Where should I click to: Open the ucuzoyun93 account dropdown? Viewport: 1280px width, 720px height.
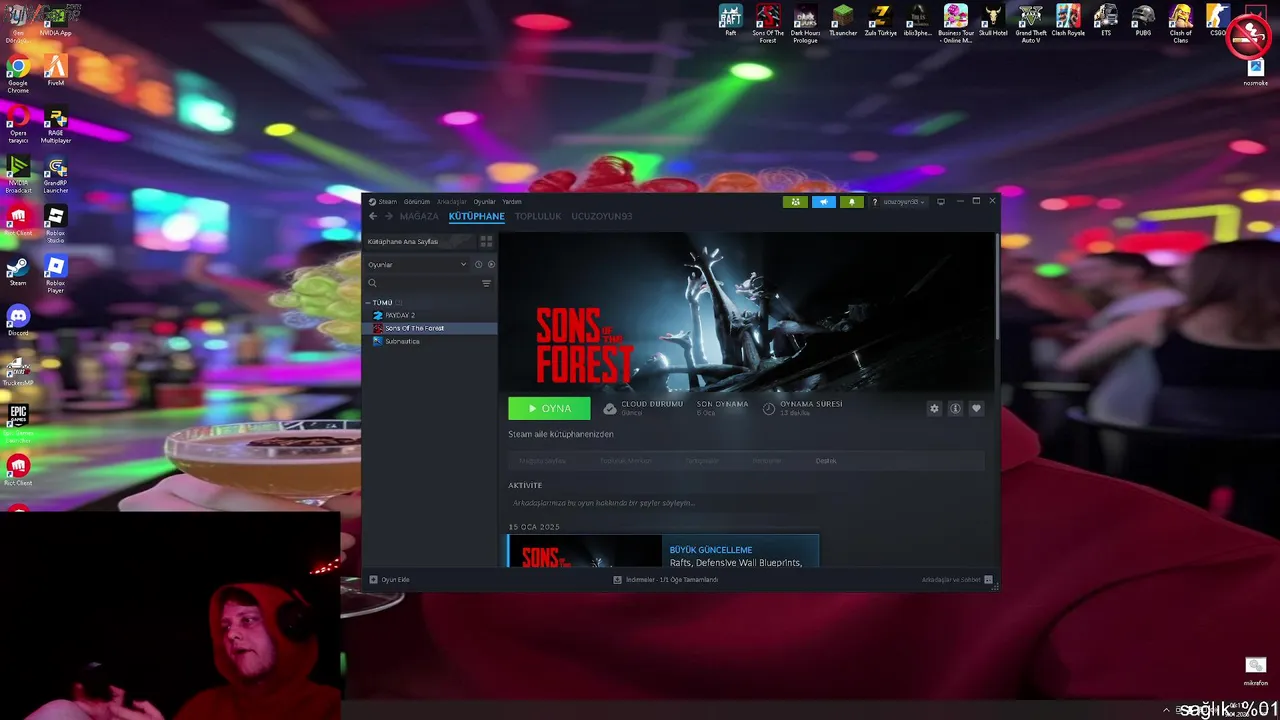(904, 202)
